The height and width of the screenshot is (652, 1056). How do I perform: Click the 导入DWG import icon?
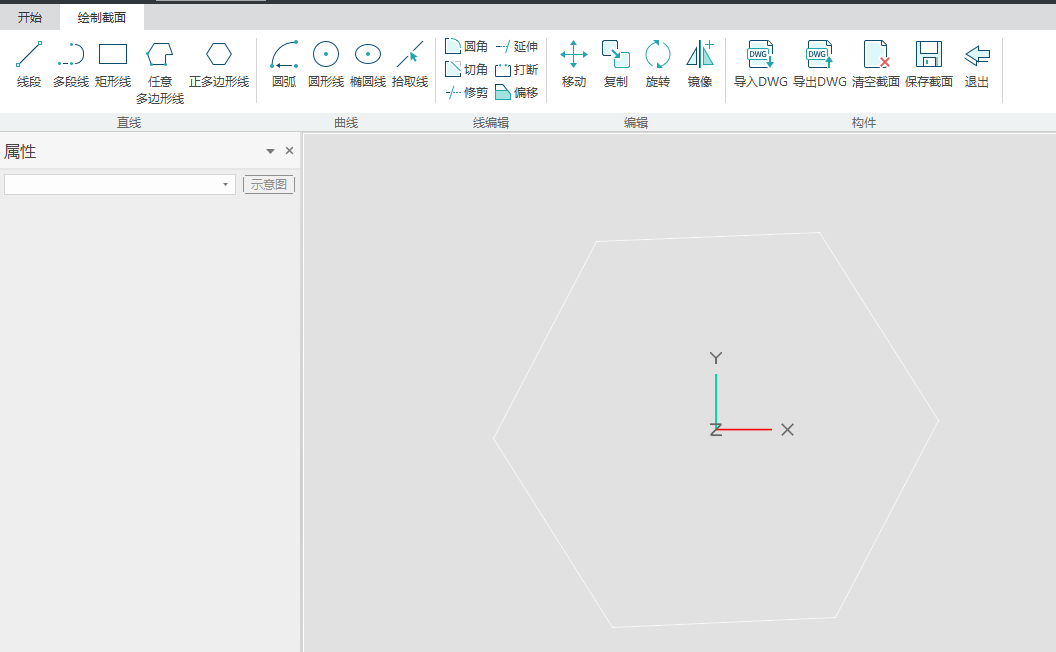coord(761,64)
